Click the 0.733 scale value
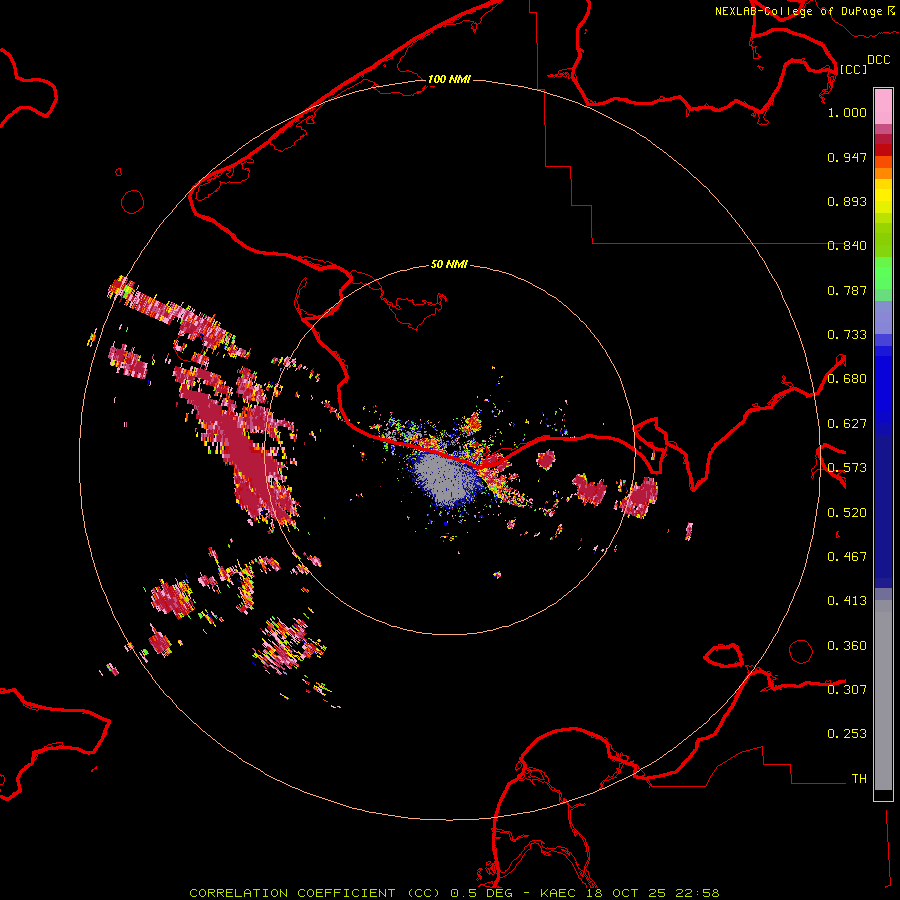This screenshot has width=900, height=900. pyautogui.click(x=847, y=335)
